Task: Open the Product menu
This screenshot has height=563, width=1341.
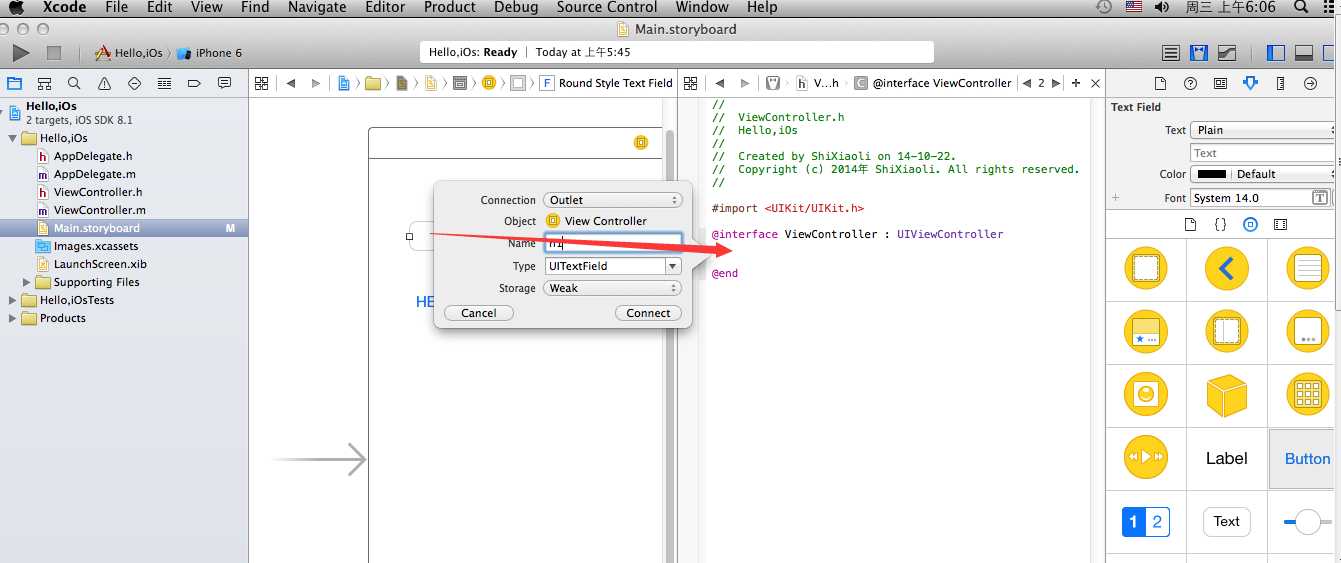Action: coord(450,7)
